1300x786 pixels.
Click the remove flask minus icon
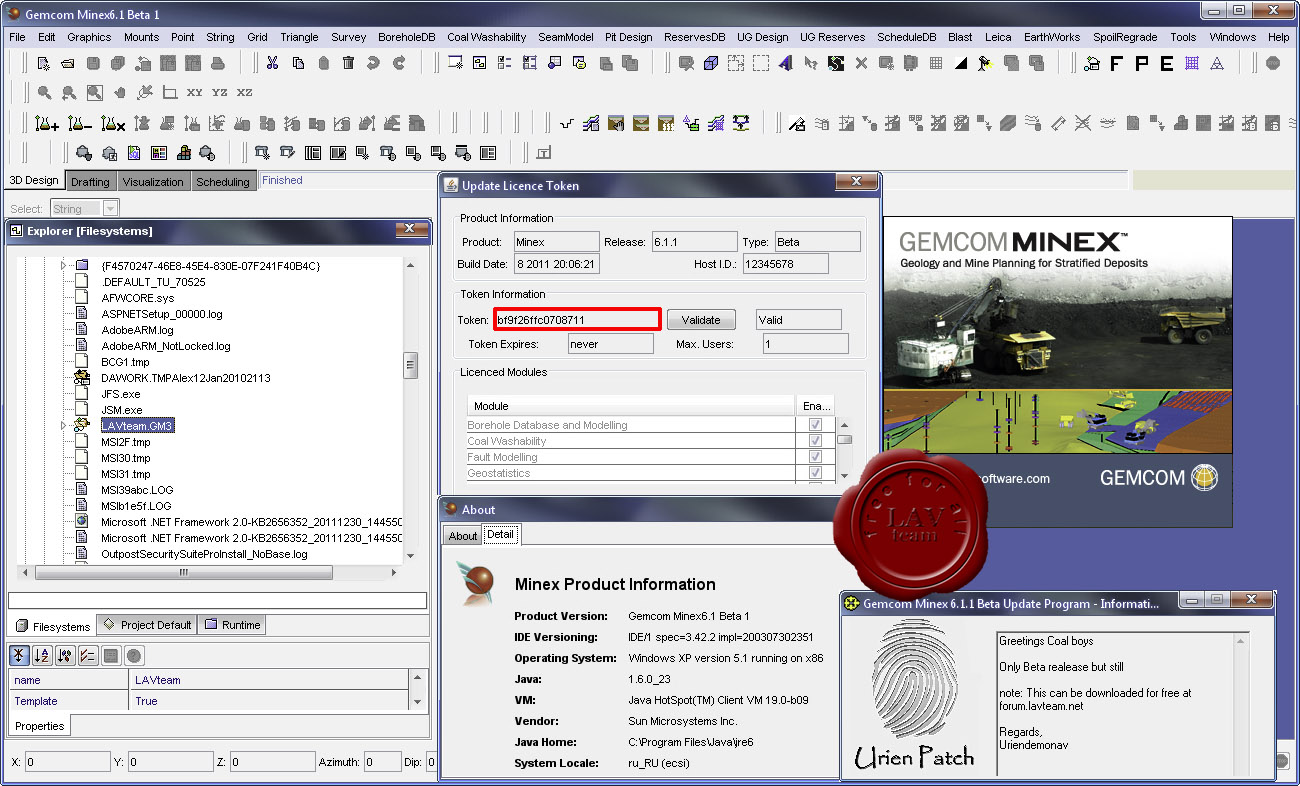pos(81,124)
